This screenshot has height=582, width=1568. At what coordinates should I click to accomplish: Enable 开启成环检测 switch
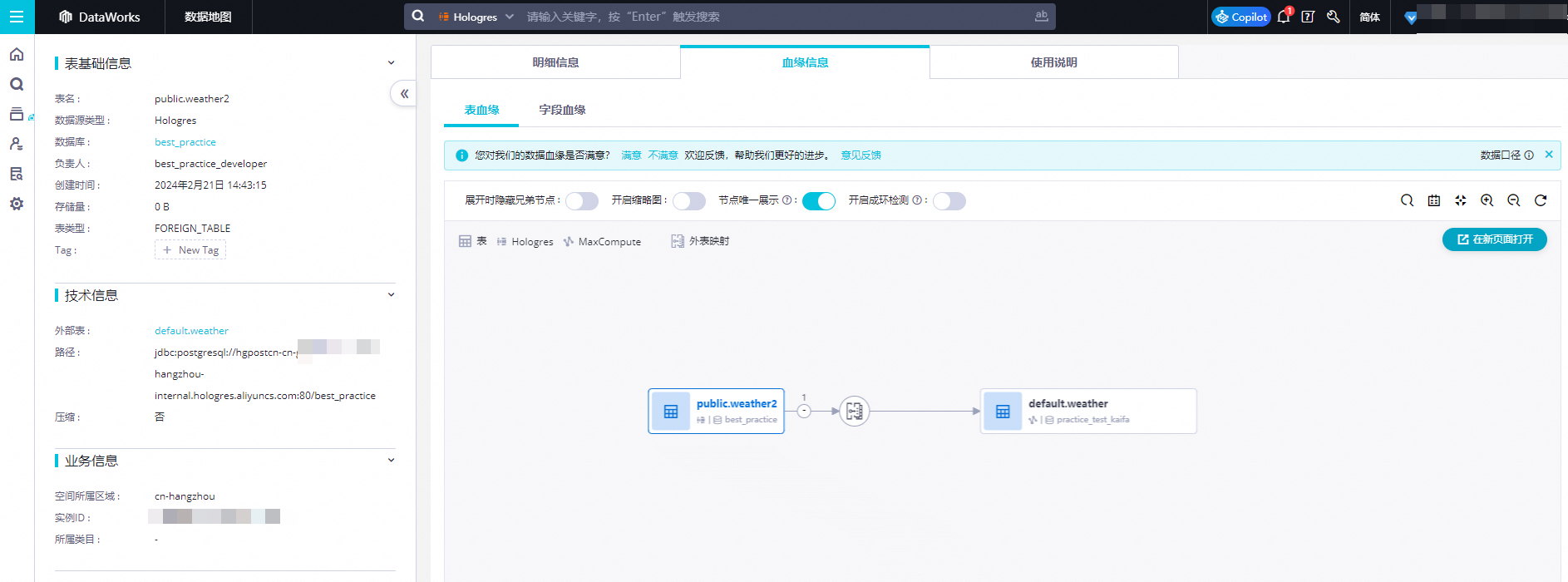(949, 201)
